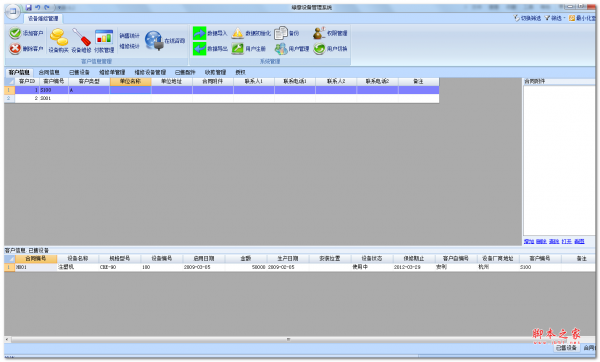The width and height of the screenshot is (600, 362).
Task: Click the 用户注册 icon
Action: [x=238, y=49]
